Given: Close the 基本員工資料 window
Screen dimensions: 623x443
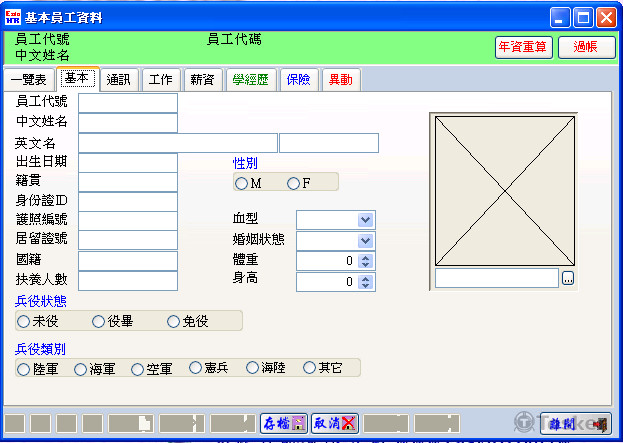Looking at the screenshot, I should click(607, 17).
